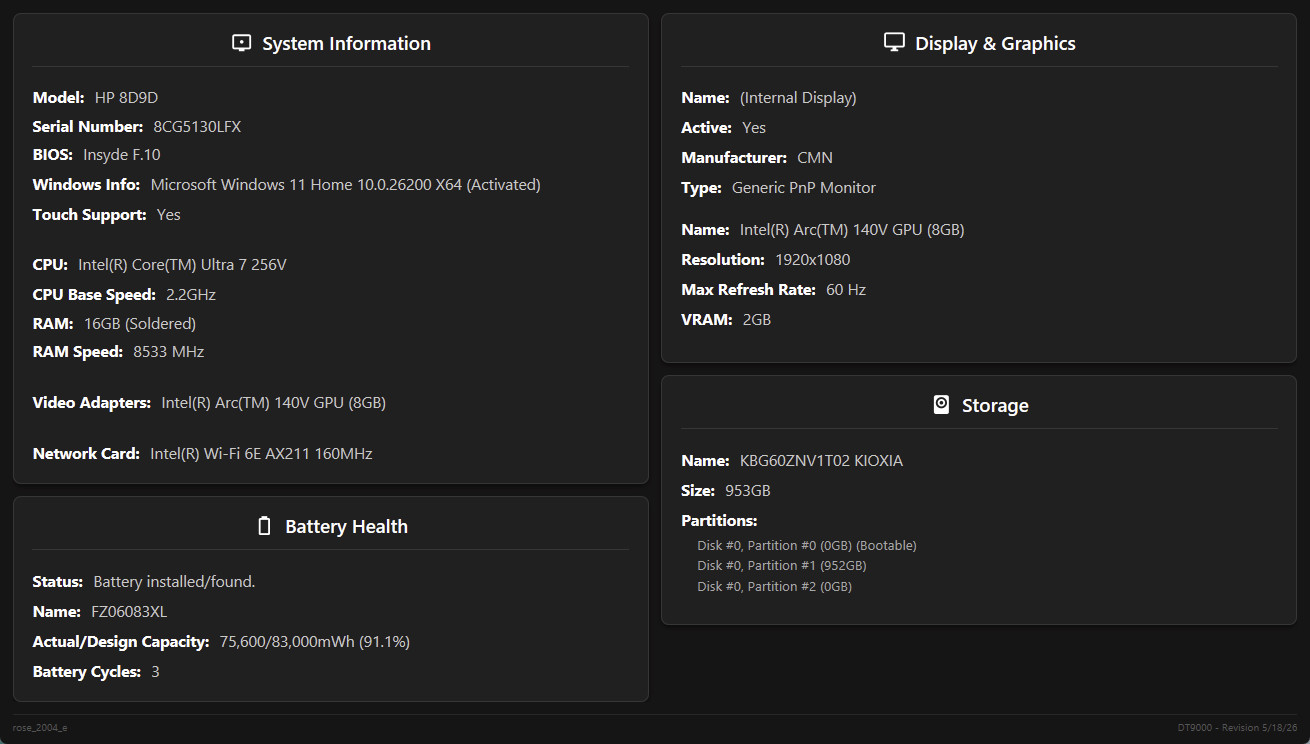Select resolution value 1920x1080
The height and width of the screenshot is (744, 1310).
click(813, 260)
